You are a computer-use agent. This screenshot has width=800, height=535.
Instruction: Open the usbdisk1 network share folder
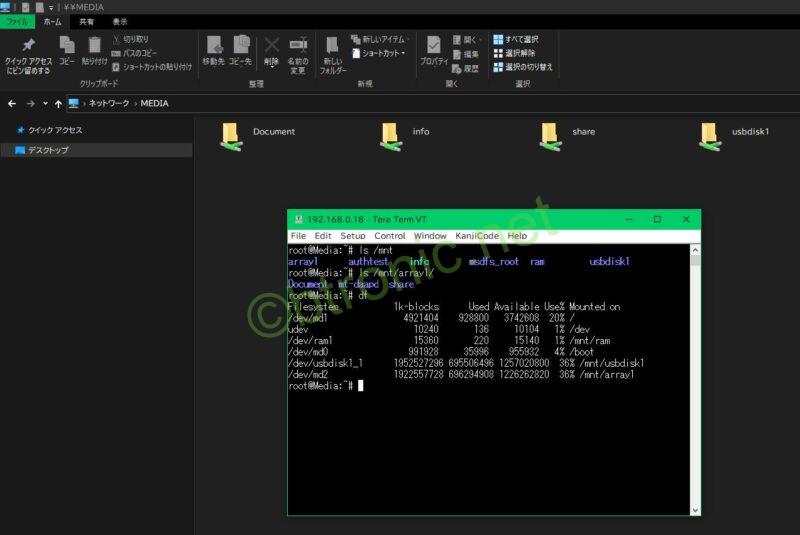709,136
